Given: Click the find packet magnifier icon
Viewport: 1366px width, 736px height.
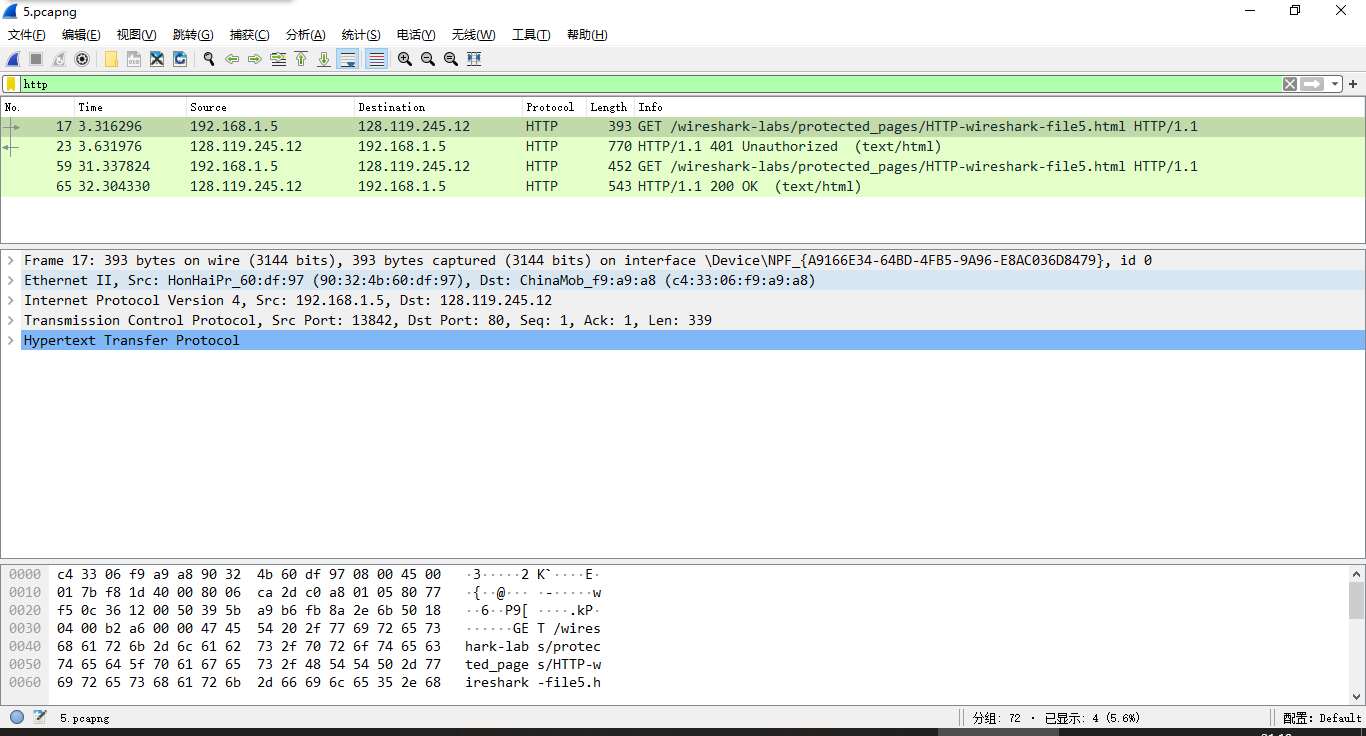Looking at the screenshot, I should [209, 59].
